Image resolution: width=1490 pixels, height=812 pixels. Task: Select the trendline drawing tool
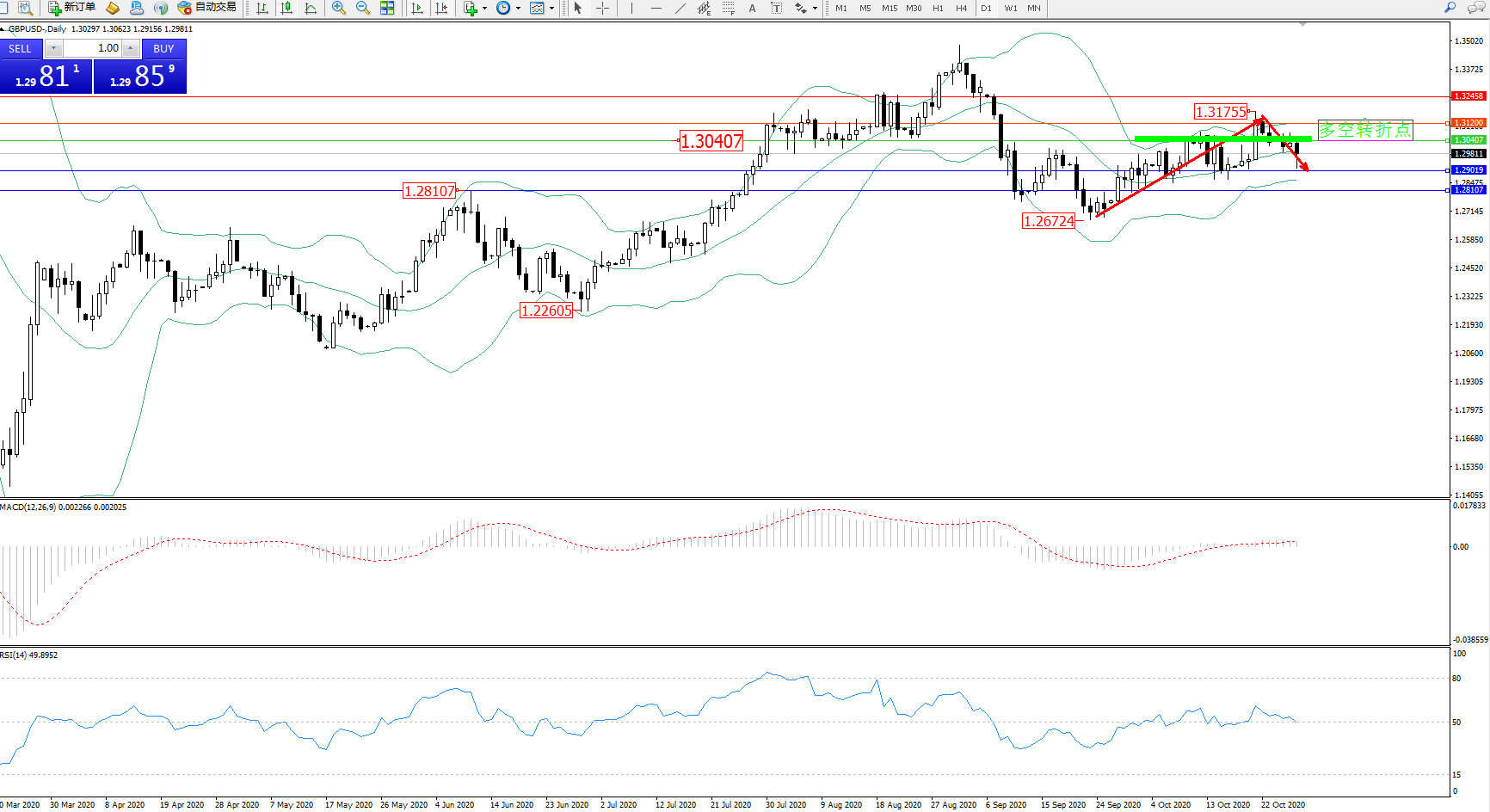(680, 8)
